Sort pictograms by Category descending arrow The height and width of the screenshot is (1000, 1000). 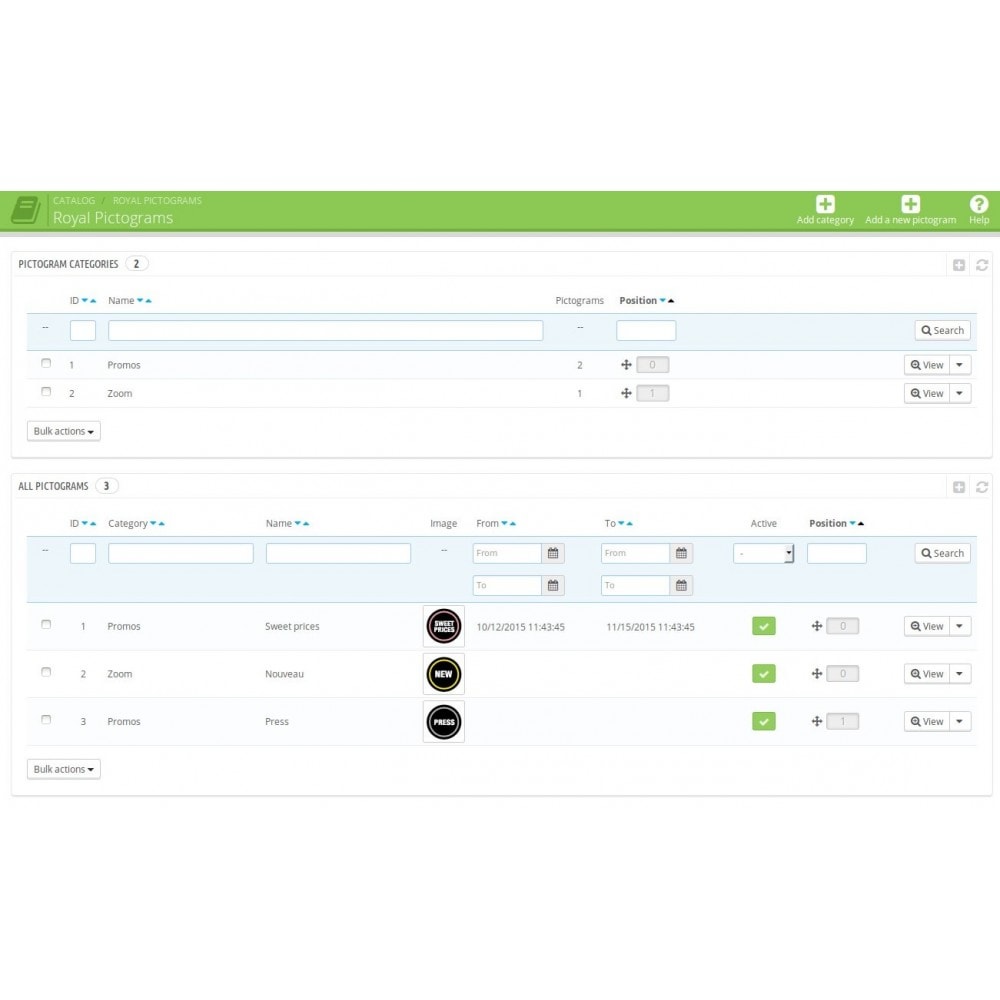153,524
